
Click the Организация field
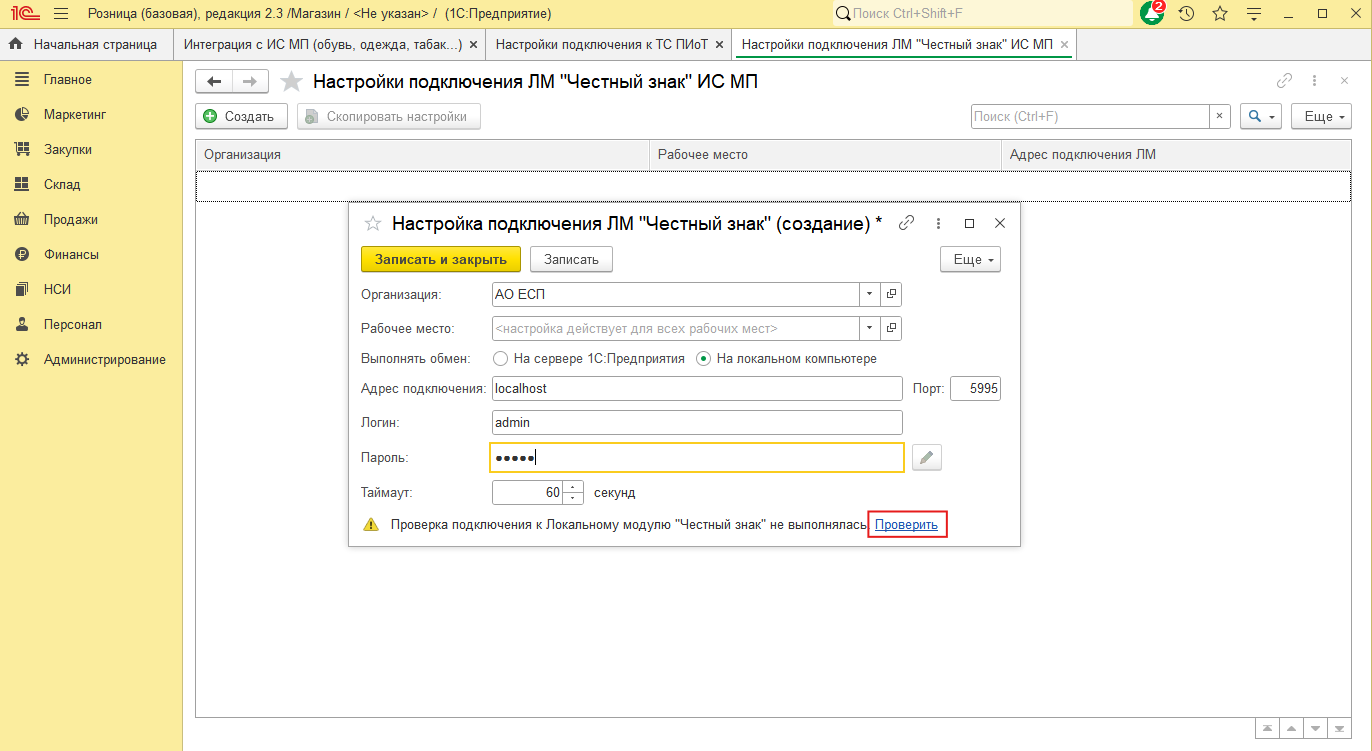tap(676, 295)
